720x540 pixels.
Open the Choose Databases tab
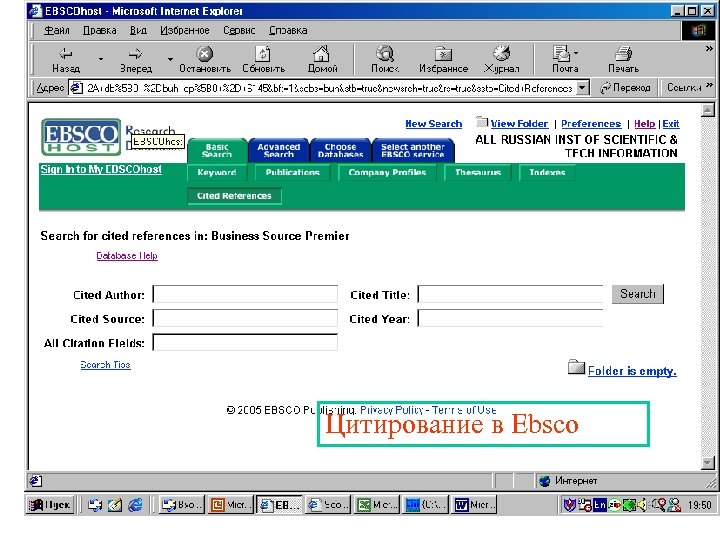[340, 150]
